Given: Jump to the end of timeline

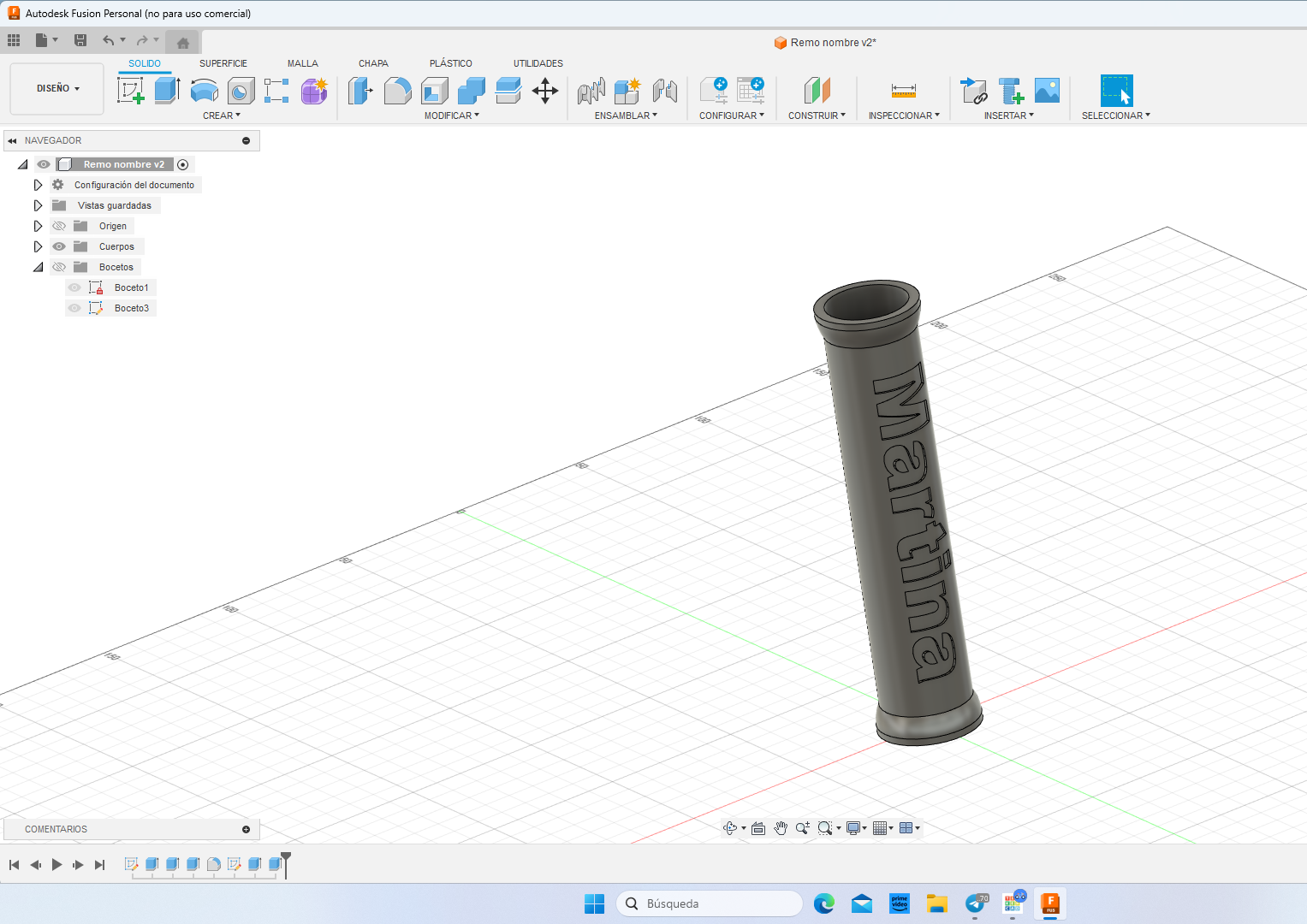Looking at the screenshot, I should [99, 865].
